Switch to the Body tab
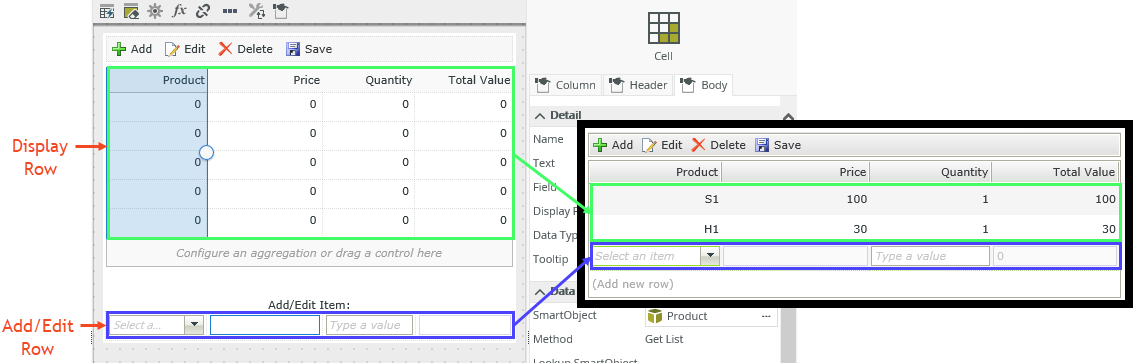The width and height of the screenshot is (1134, 363). [704, 85]
